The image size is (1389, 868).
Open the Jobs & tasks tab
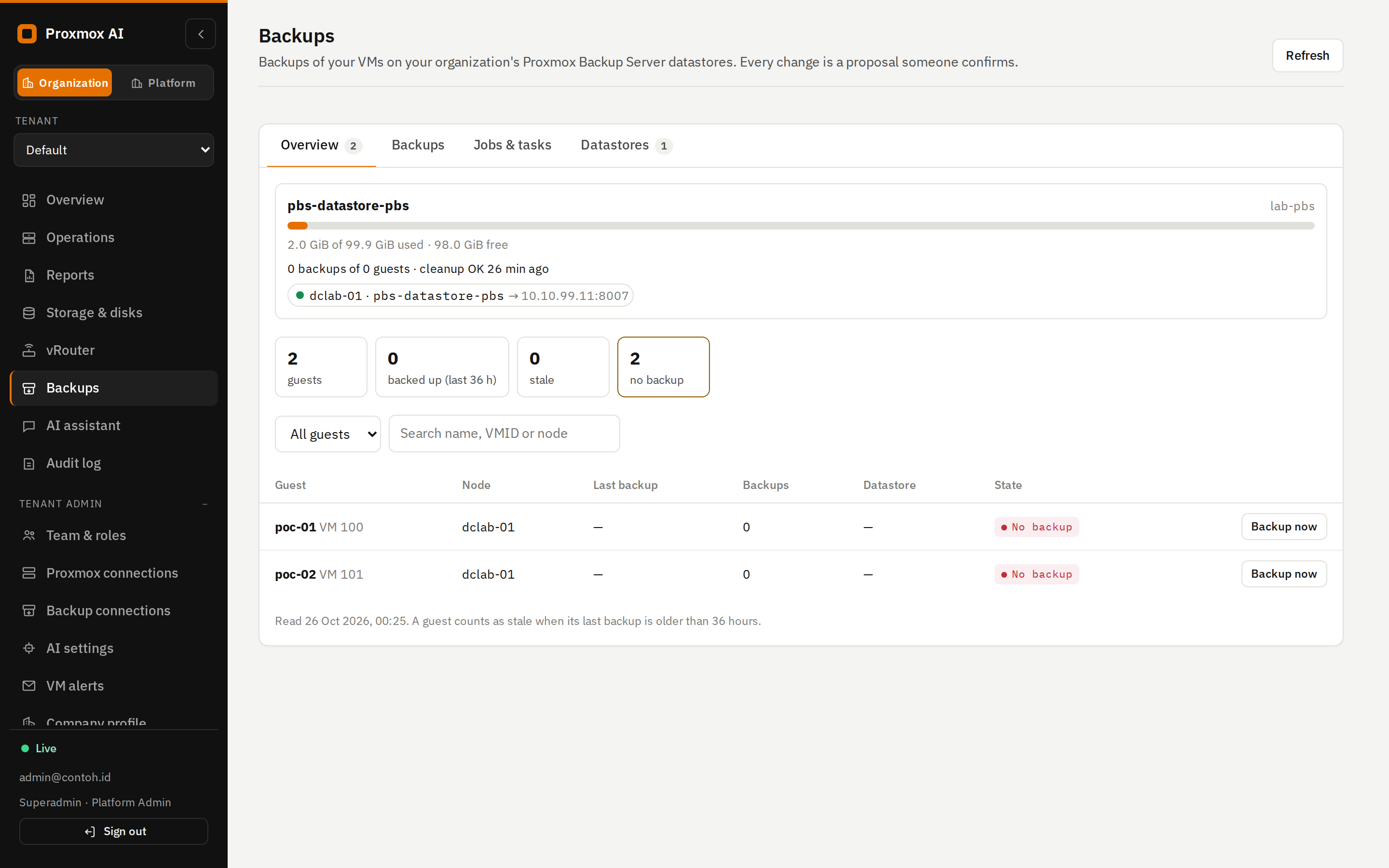point(512,145)
